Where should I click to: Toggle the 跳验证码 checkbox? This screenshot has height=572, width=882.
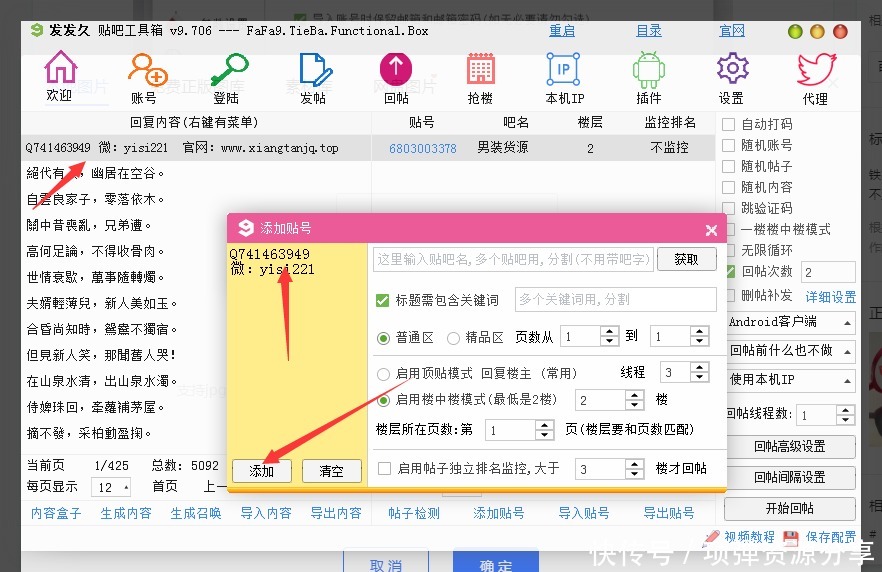point(729,208)
